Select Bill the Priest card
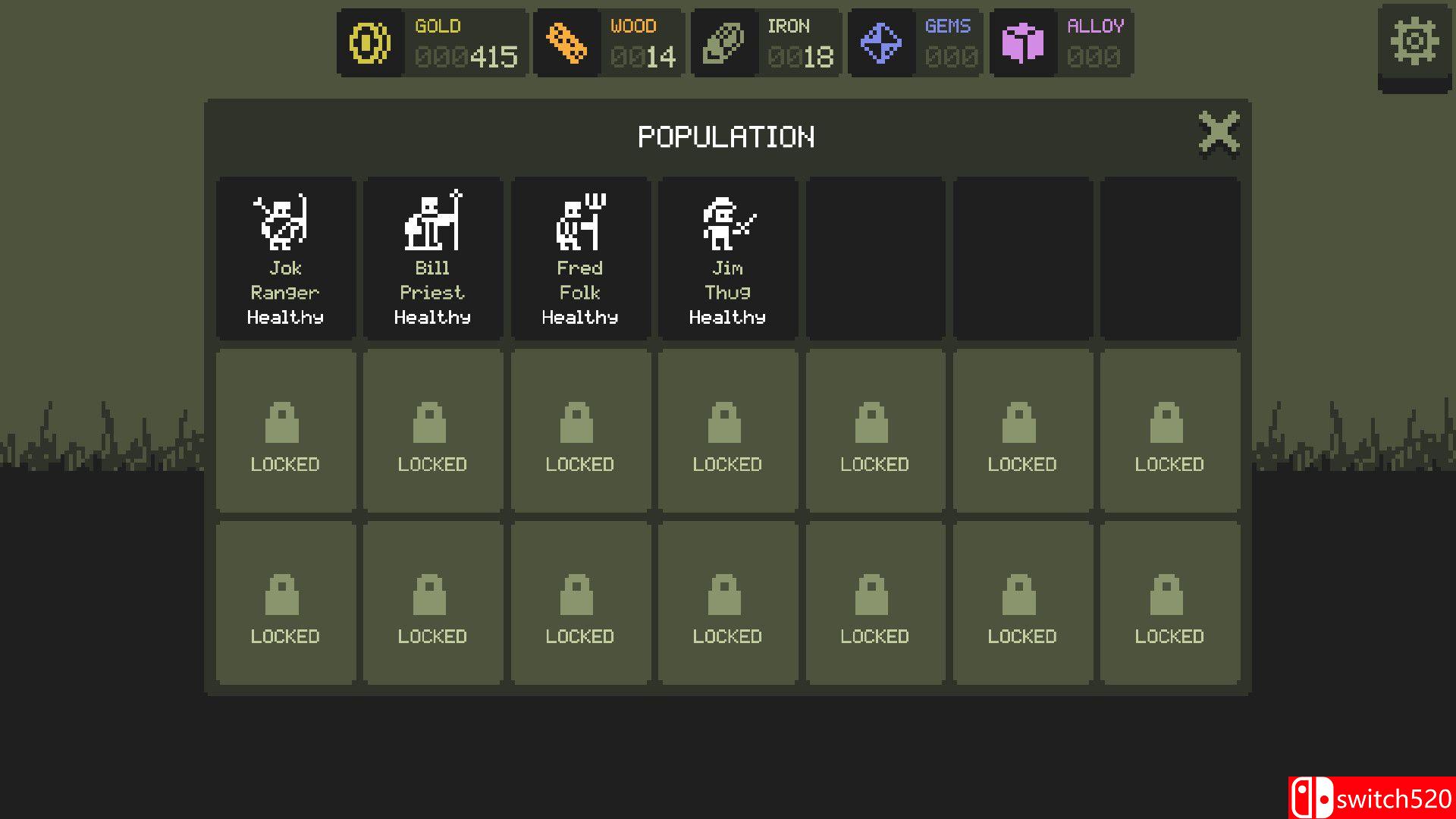Screen dimensions: 1456x819 [x=432, y=259]
